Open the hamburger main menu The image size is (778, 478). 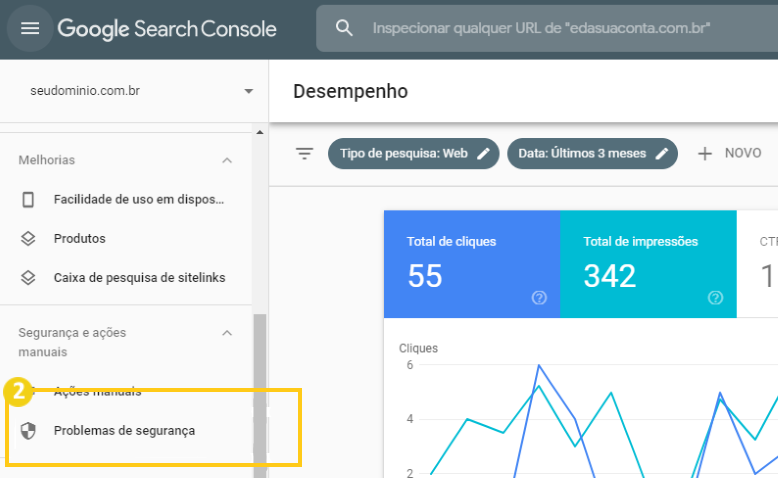[x=30, y=28]
